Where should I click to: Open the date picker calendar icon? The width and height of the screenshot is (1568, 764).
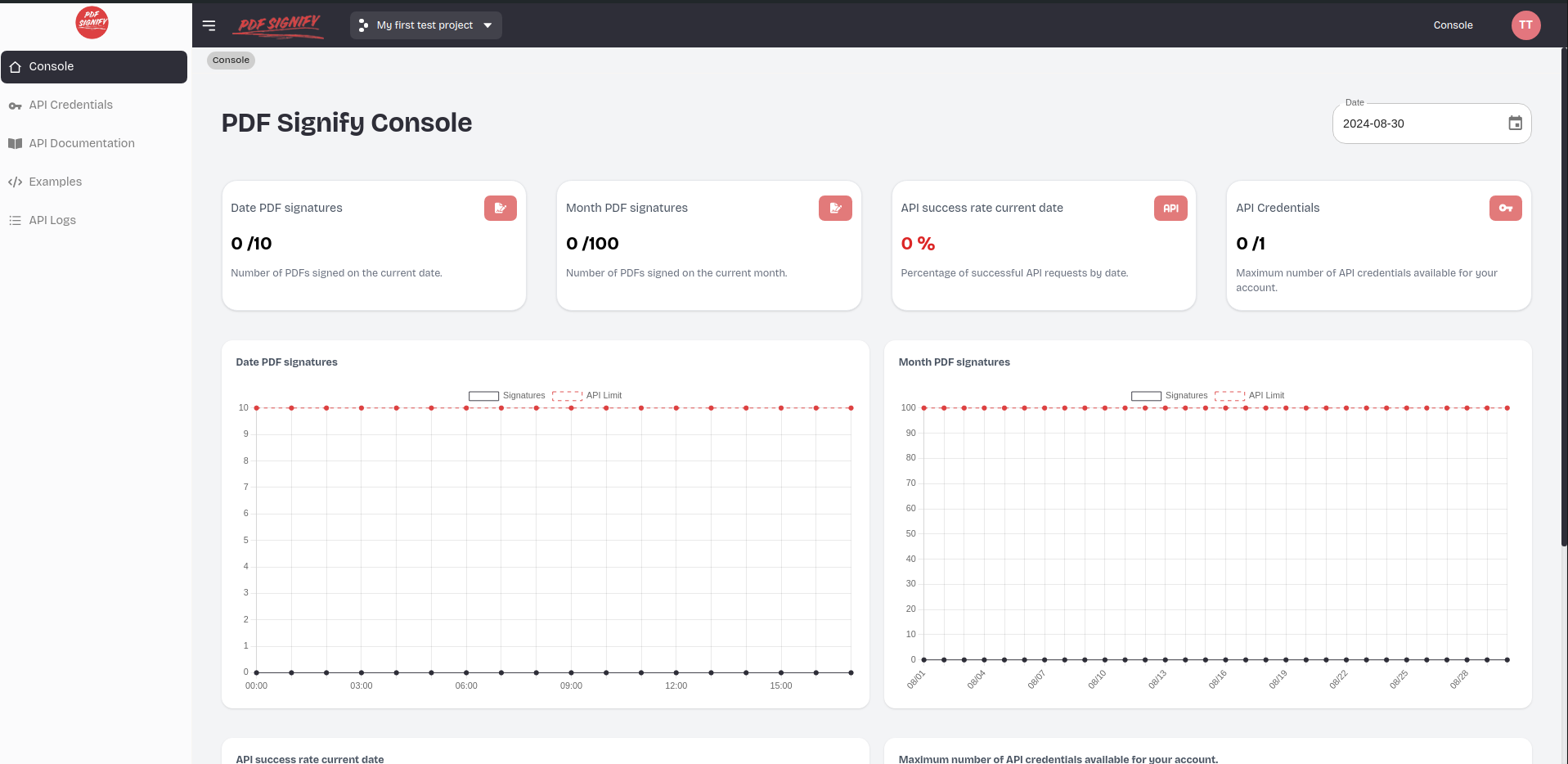pos(1515,124)
